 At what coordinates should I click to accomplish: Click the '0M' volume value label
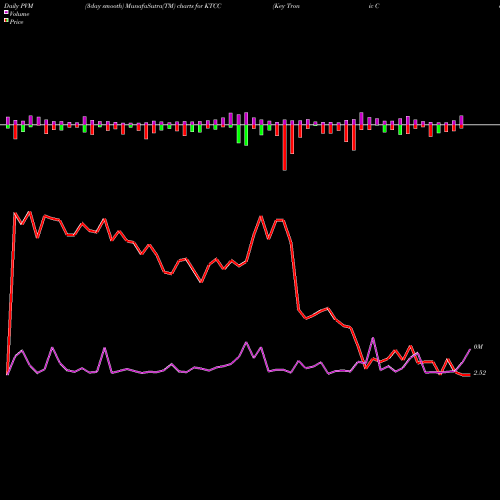pyautogui.click(x=478, y=347)
